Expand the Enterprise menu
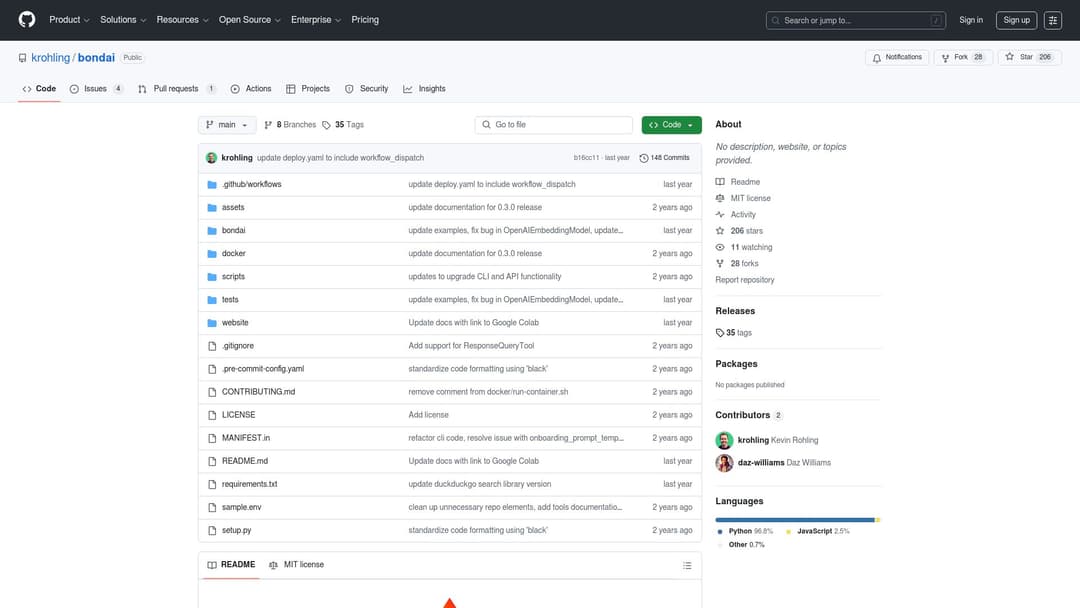 tap(315, 20)
